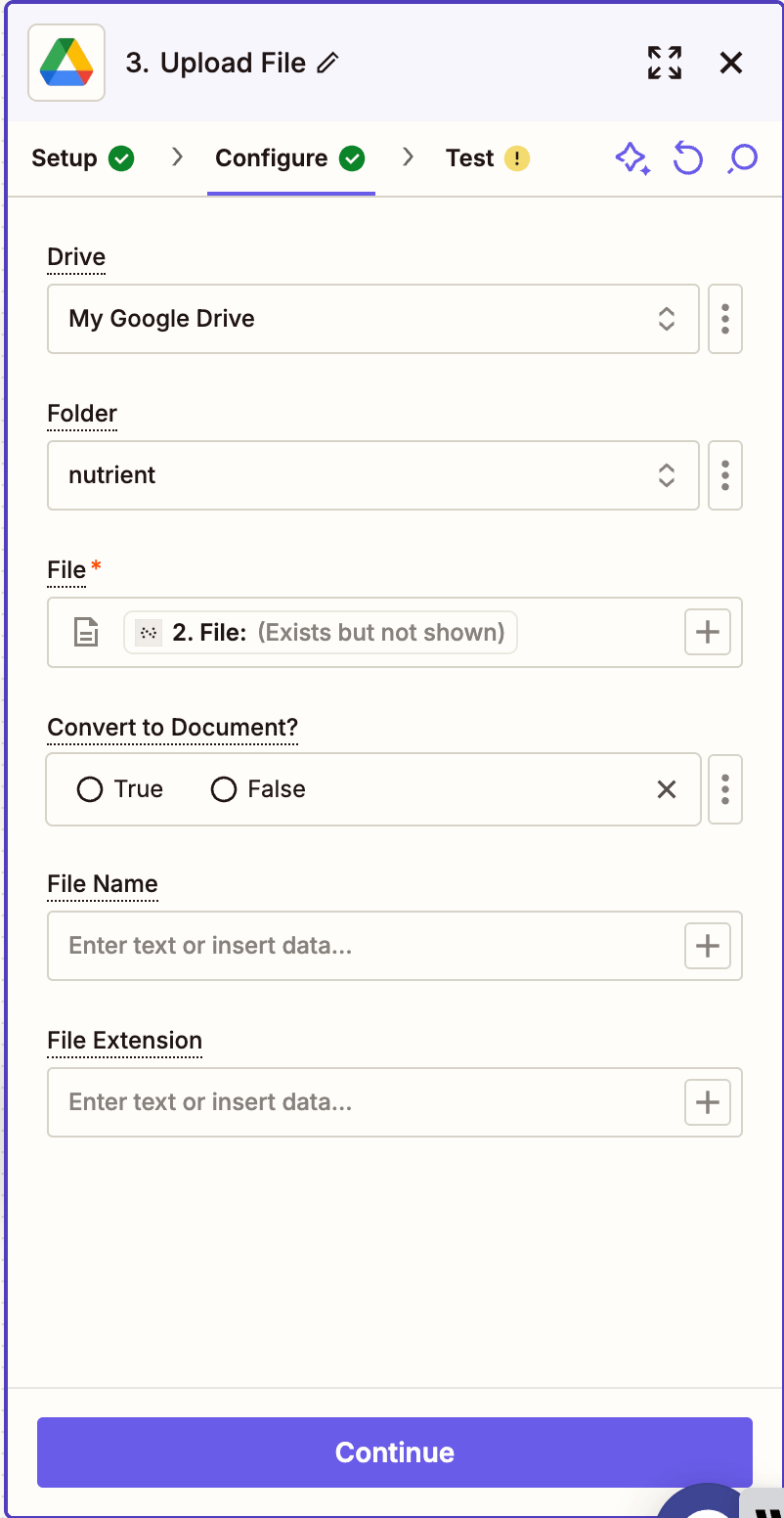Image resolution: width=784 pixels, height=1518 pixels.
Task: Click the refresh icon near the search
Action: [x=687, y=157]
